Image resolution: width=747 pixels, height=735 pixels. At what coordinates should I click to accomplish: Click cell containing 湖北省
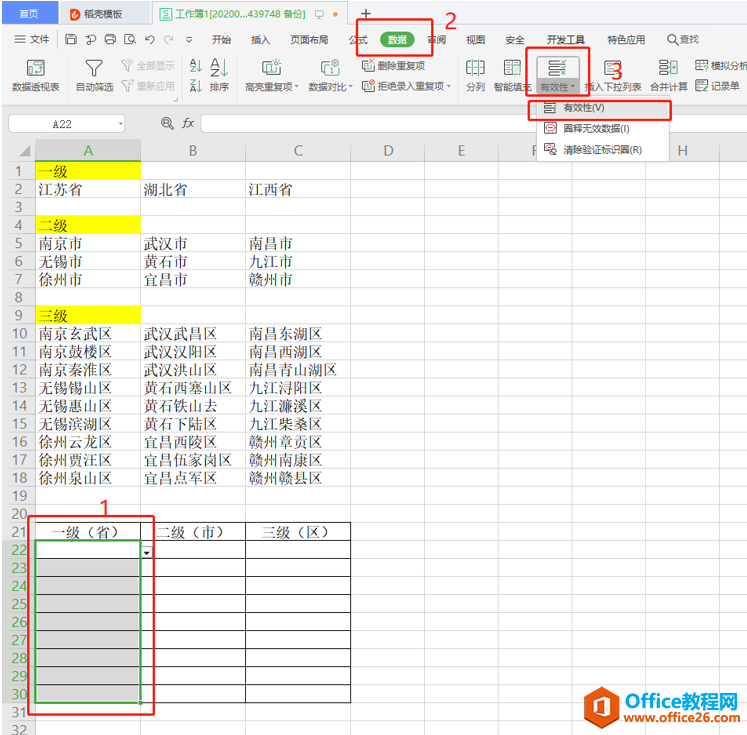pyautogui.click(x=193, y=190)
